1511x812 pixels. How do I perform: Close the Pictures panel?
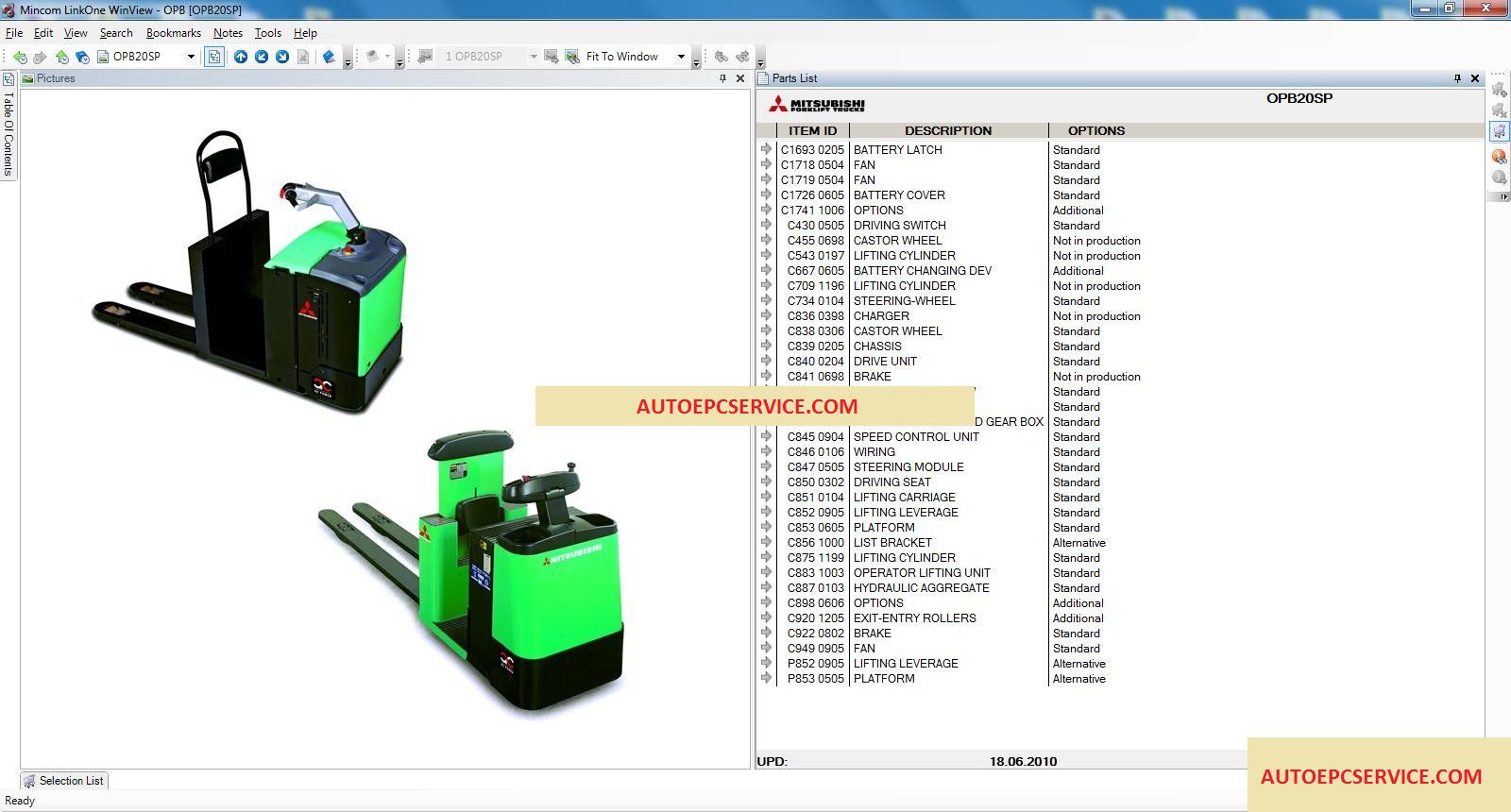[x=740, y=78]
